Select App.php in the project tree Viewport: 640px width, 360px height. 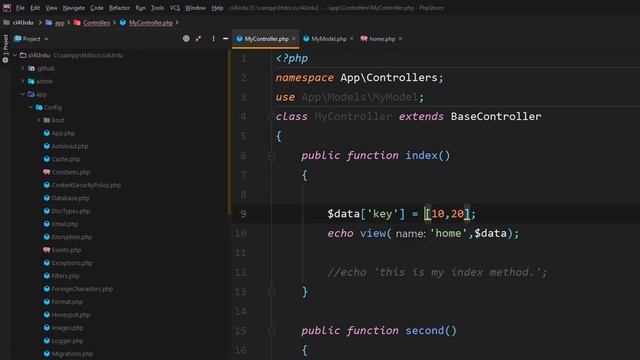tap(63, 133)
